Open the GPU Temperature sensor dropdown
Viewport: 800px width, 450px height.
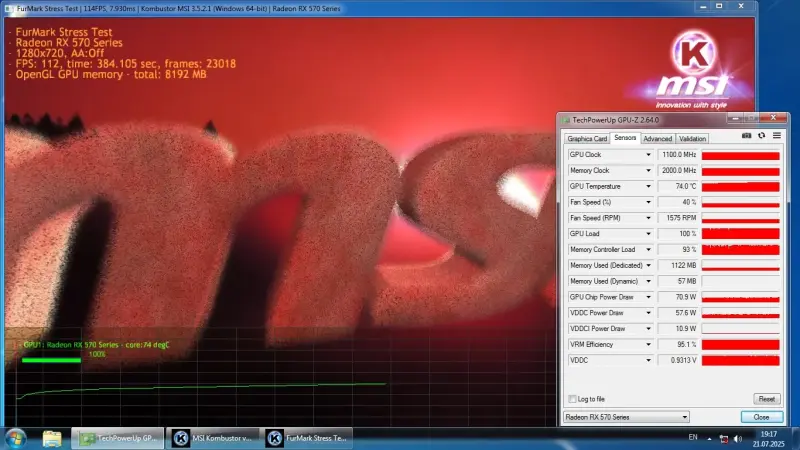[x=648, y=186]
